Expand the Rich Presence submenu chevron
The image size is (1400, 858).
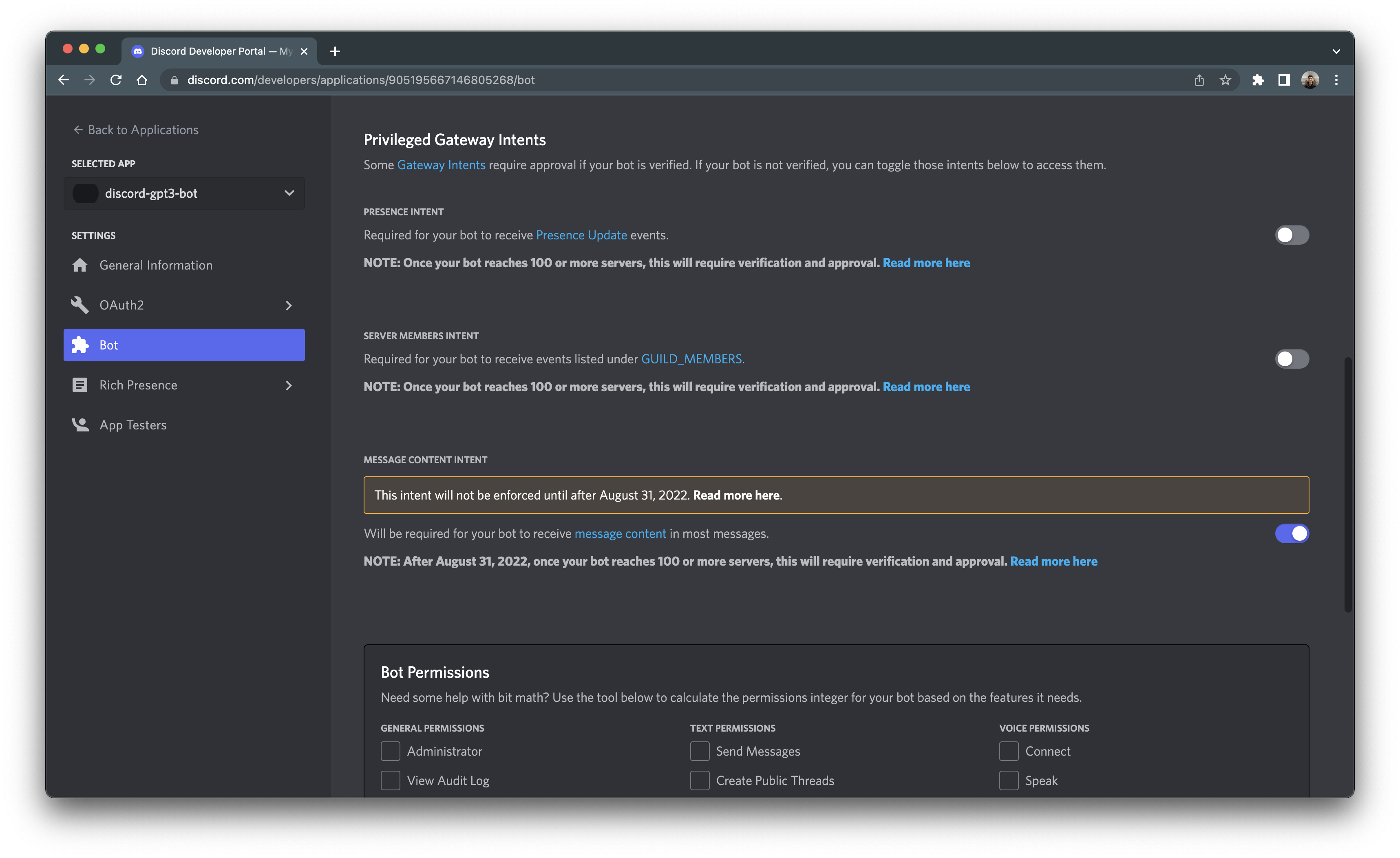[x=289, y=385]
